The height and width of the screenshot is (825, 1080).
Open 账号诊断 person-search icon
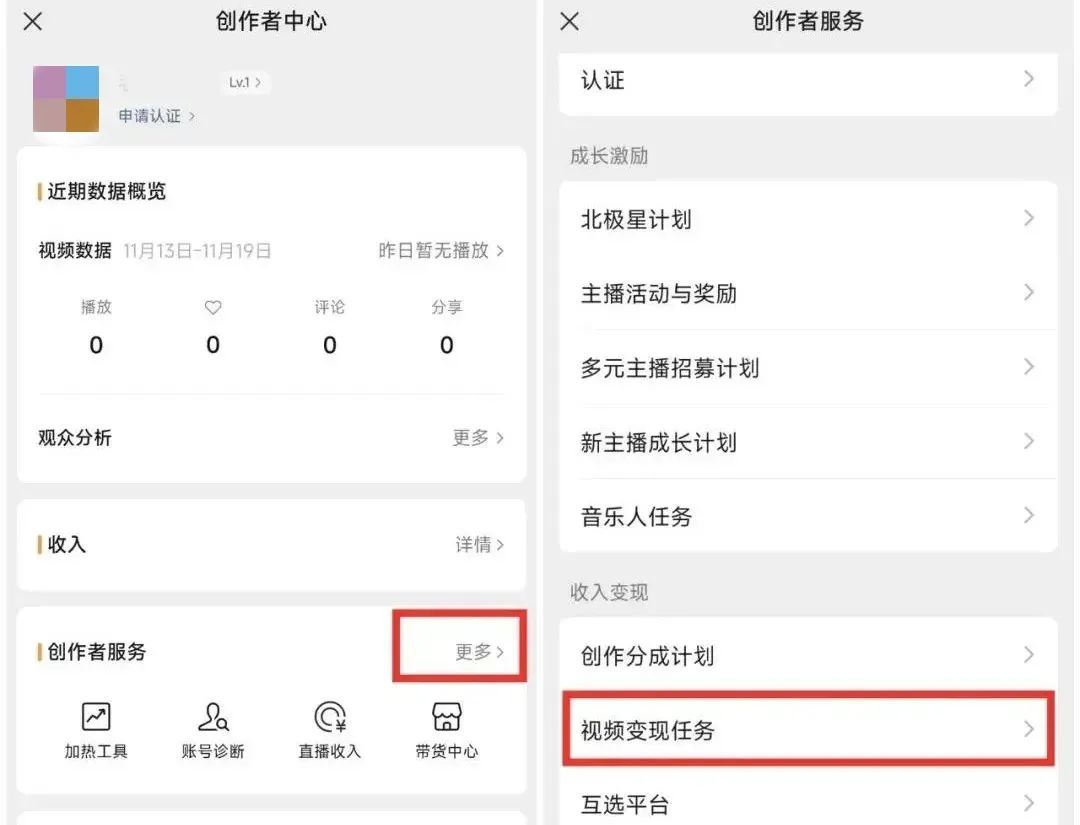[212, 717]
